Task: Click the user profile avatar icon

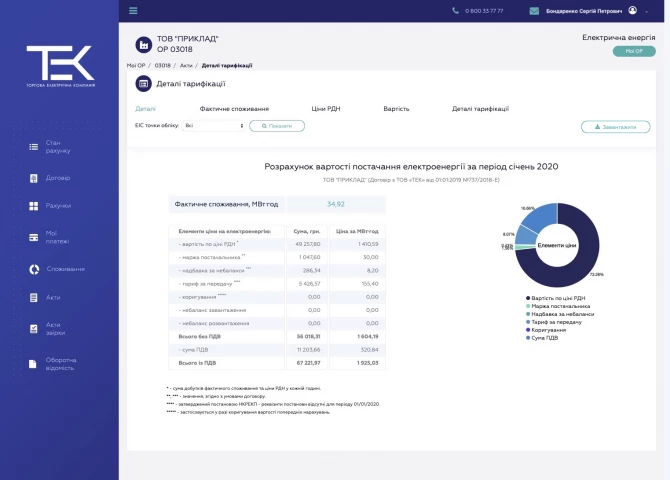Action: pos(632,10)
